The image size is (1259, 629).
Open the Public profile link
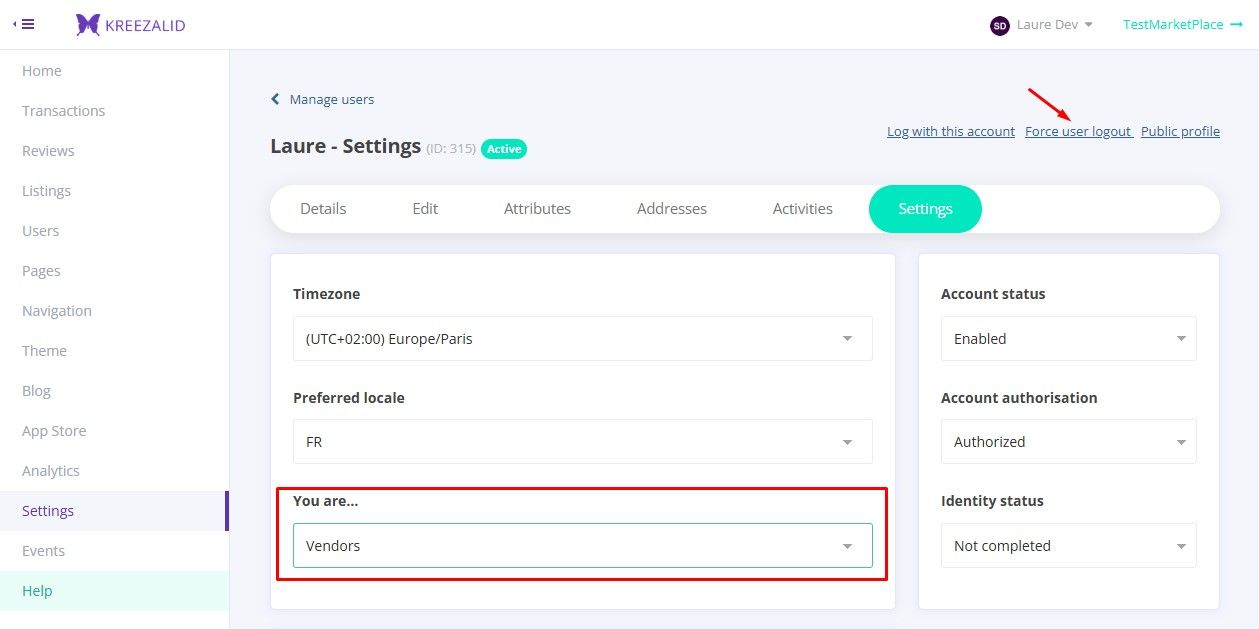click(1180, 131)
